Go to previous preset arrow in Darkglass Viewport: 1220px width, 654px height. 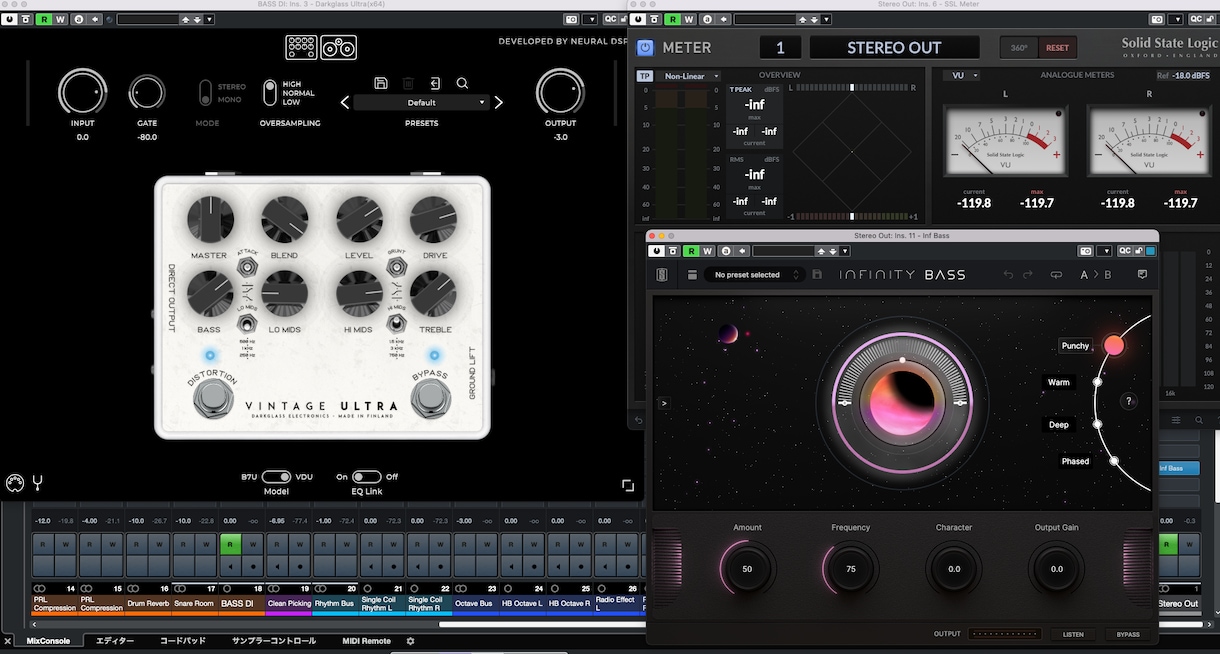click(x=345, y=102)
